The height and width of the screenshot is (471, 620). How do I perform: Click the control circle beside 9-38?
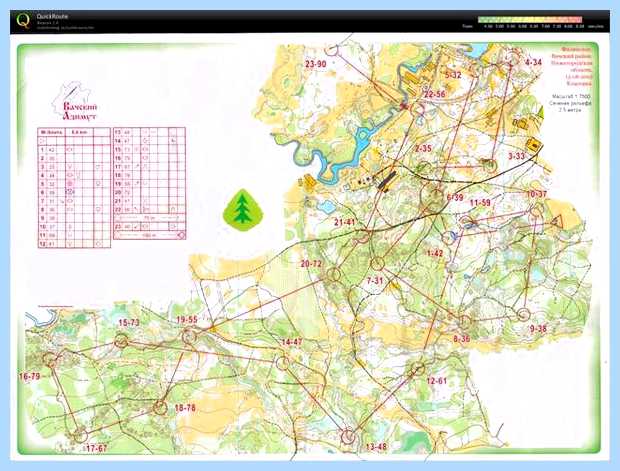coord(524,314)
